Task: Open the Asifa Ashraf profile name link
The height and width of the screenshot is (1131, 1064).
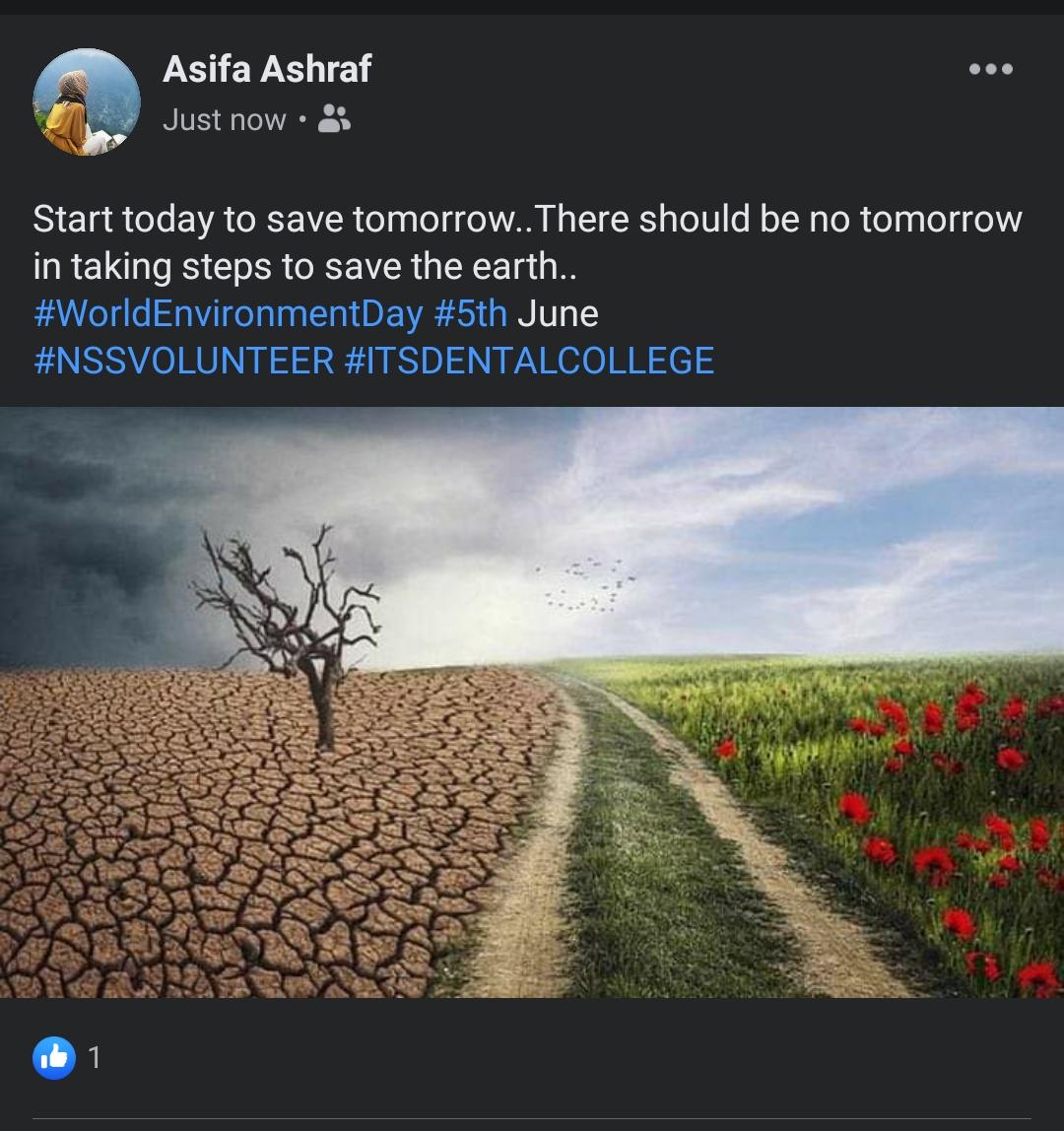Action: [x=266, y=69]
